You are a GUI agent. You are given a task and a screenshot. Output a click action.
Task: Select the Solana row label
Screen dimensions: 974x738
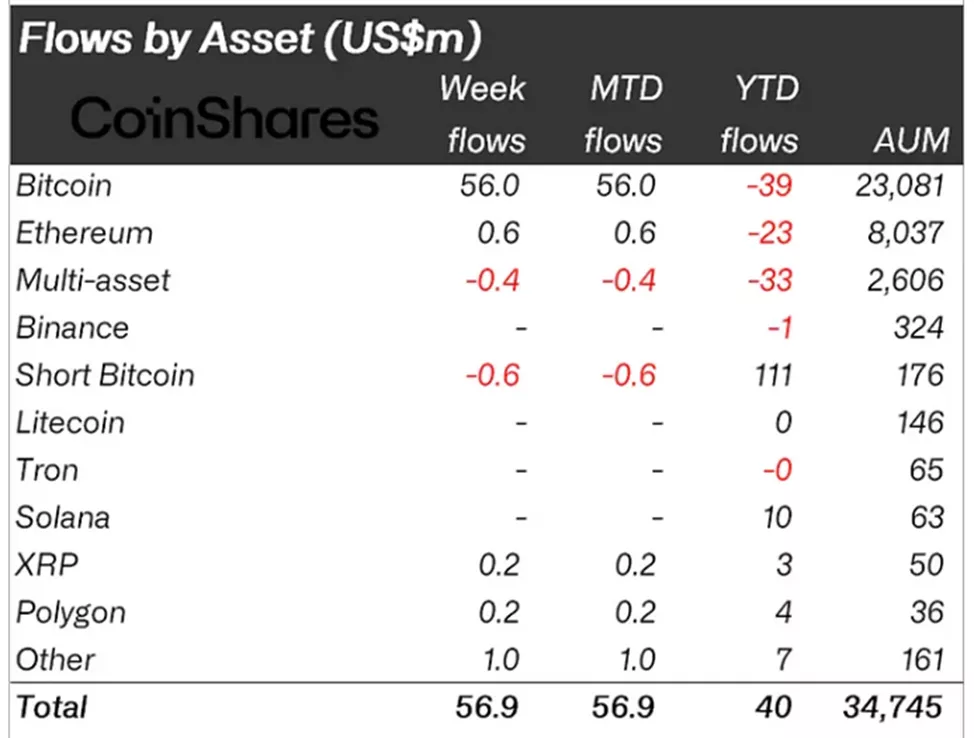click(x=63, y=518)
